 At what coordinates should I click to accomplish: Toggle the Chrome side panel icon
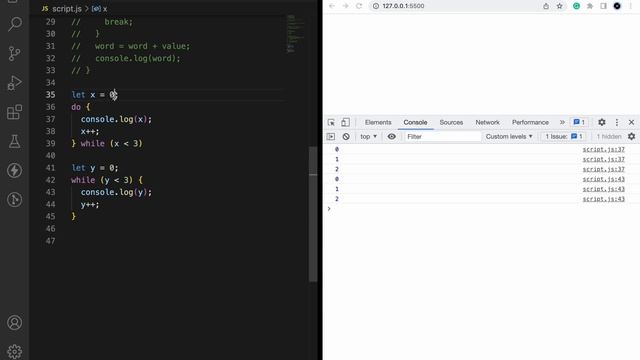tap(603, 6)
